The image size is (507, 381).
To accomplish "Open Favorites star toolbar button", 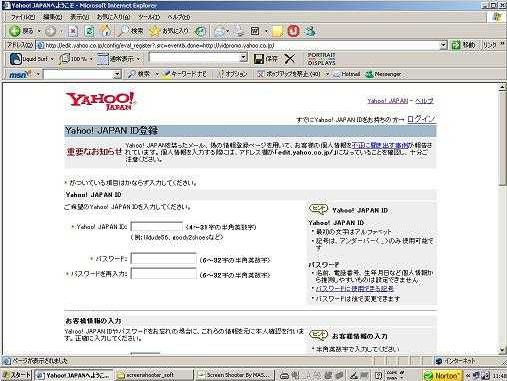I will click(169, 31).
